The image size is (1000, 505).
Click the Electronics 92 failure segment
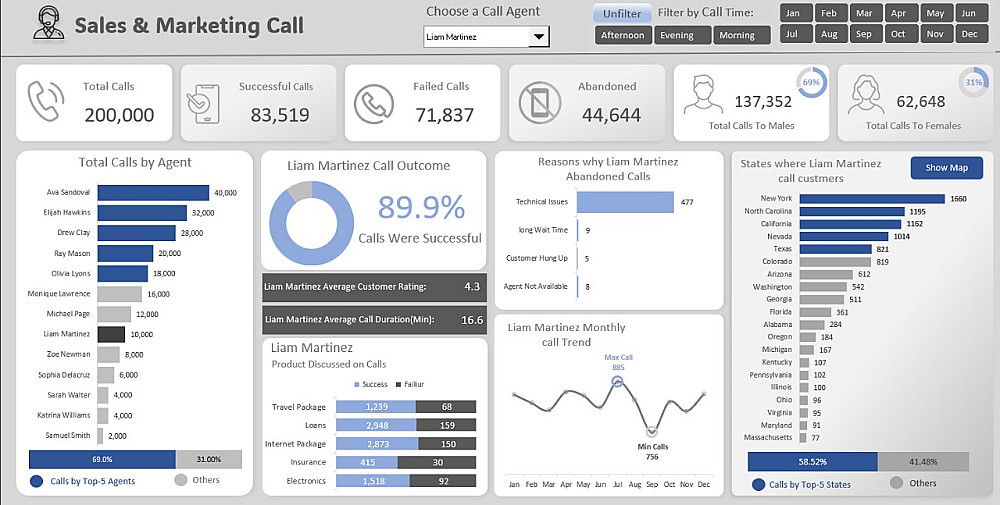pyautogui.click(x=443, y=481)
